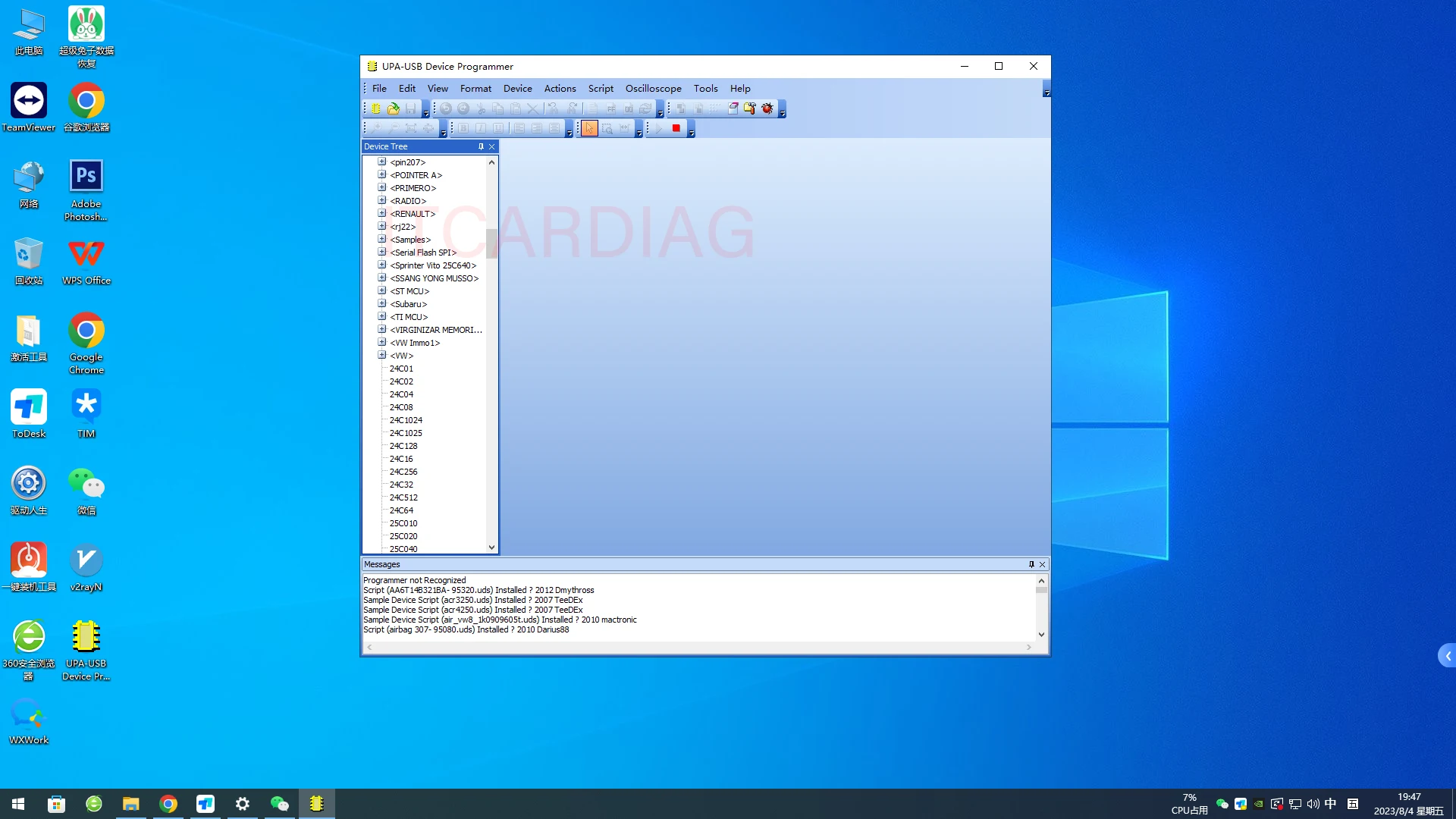Expand the <Serial Flash SPI> node

point(382,253)
